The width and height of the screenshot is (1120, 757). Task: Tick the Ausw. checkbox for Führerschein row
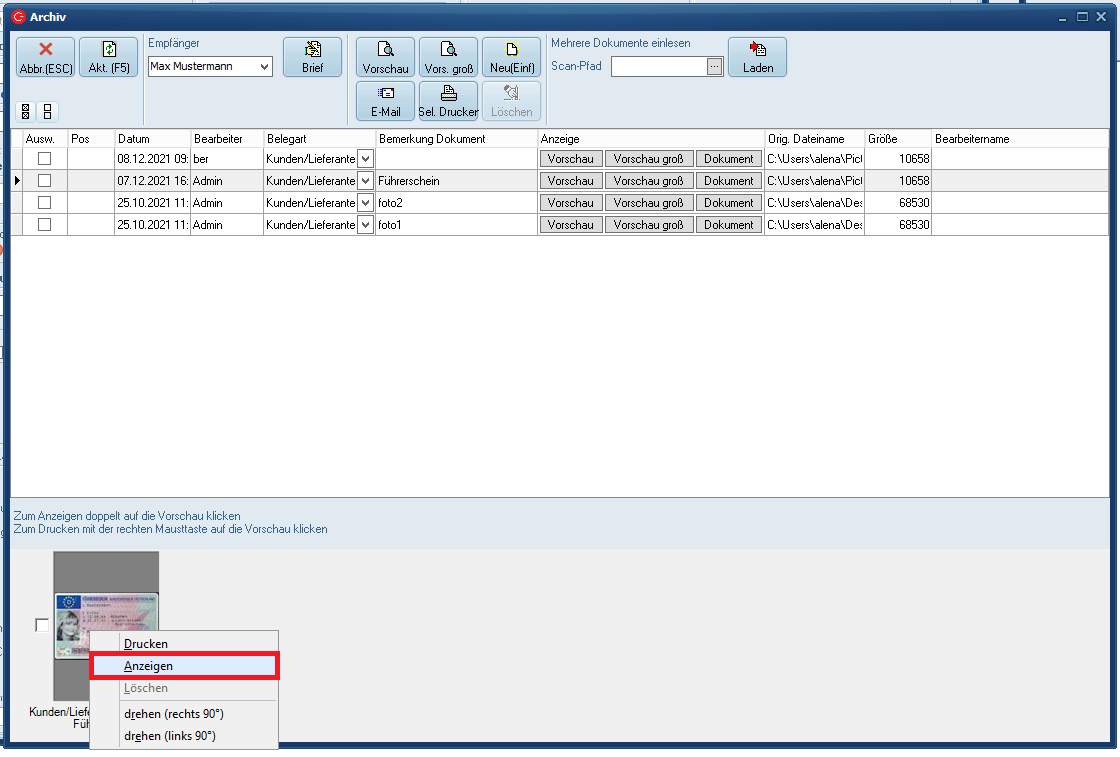coord(44,181)
